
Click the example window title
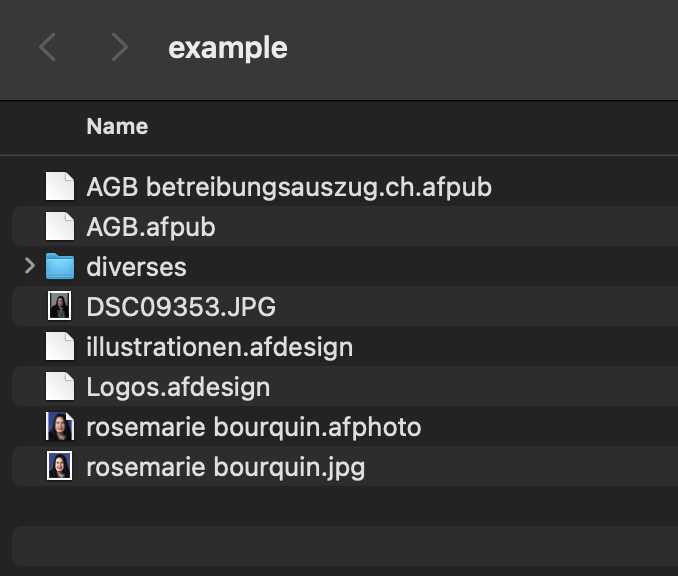pyautogui.click(x=228, y=48)
